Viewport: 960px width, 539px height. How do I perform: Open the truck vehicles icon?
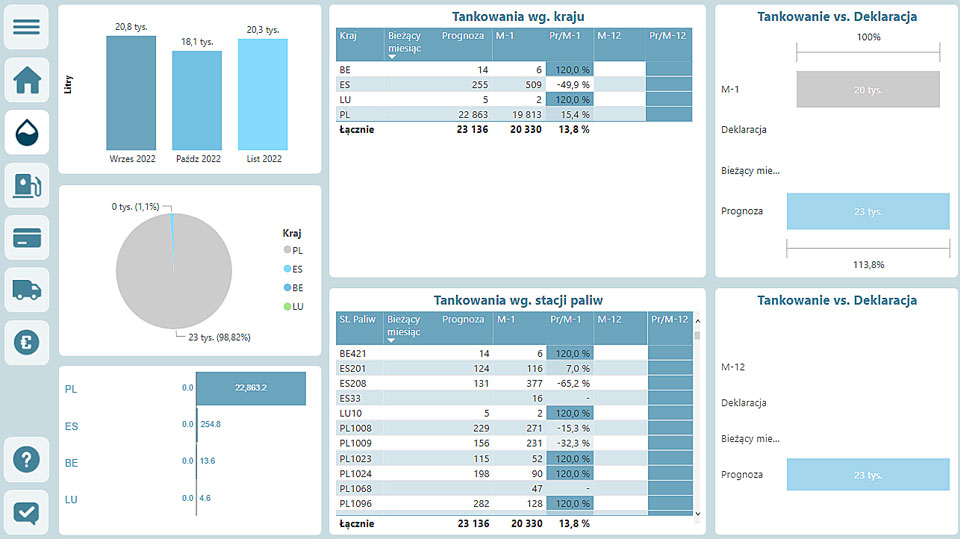[x=27, y=290]
